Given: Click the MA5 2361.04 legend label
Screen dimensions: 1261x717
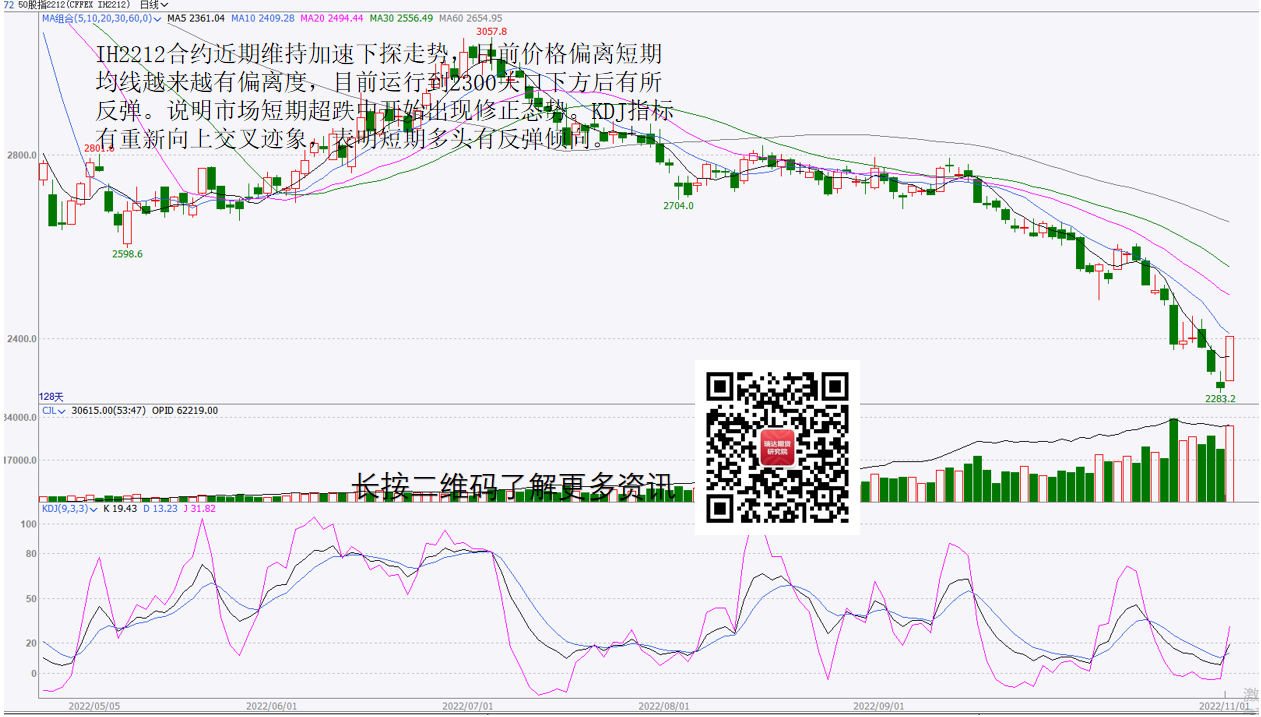Looking at the screenshot, I should click(x=194, y=18).
